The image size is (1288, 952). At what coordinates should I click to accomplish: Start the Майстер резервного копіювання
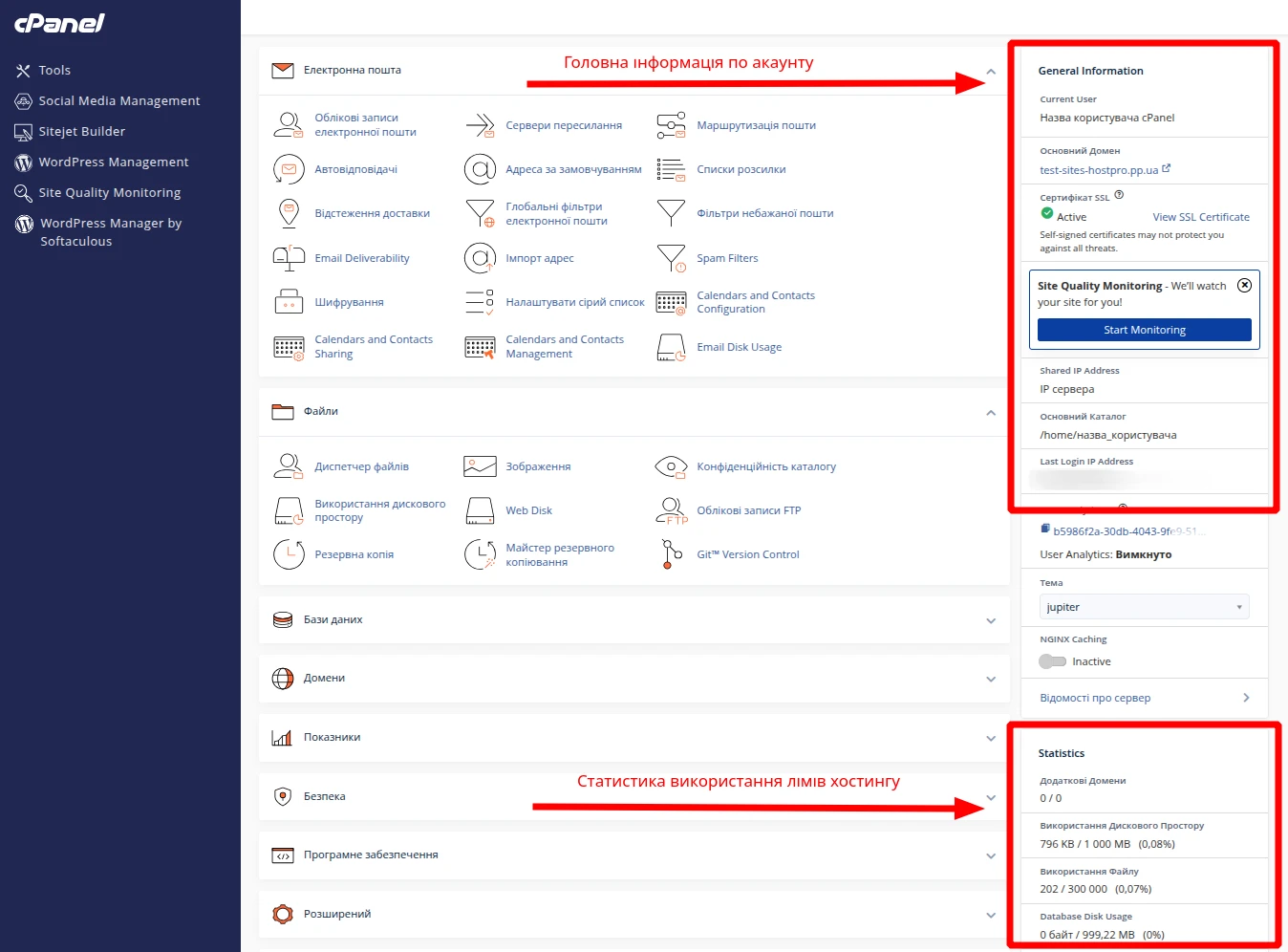[480, 554]
